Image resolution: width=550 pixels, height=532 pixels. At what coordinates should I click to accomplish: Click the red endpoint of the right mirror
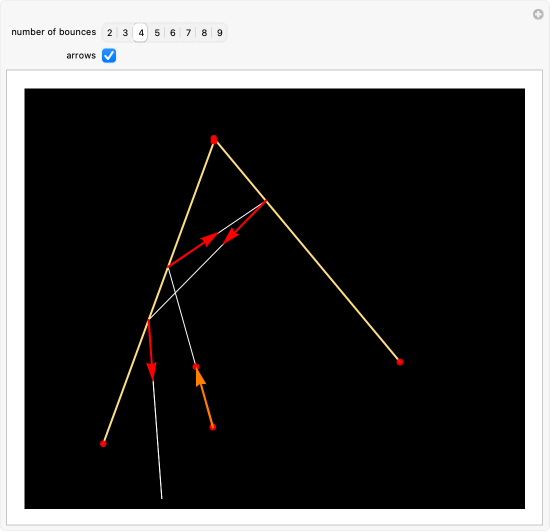[400, 362]
